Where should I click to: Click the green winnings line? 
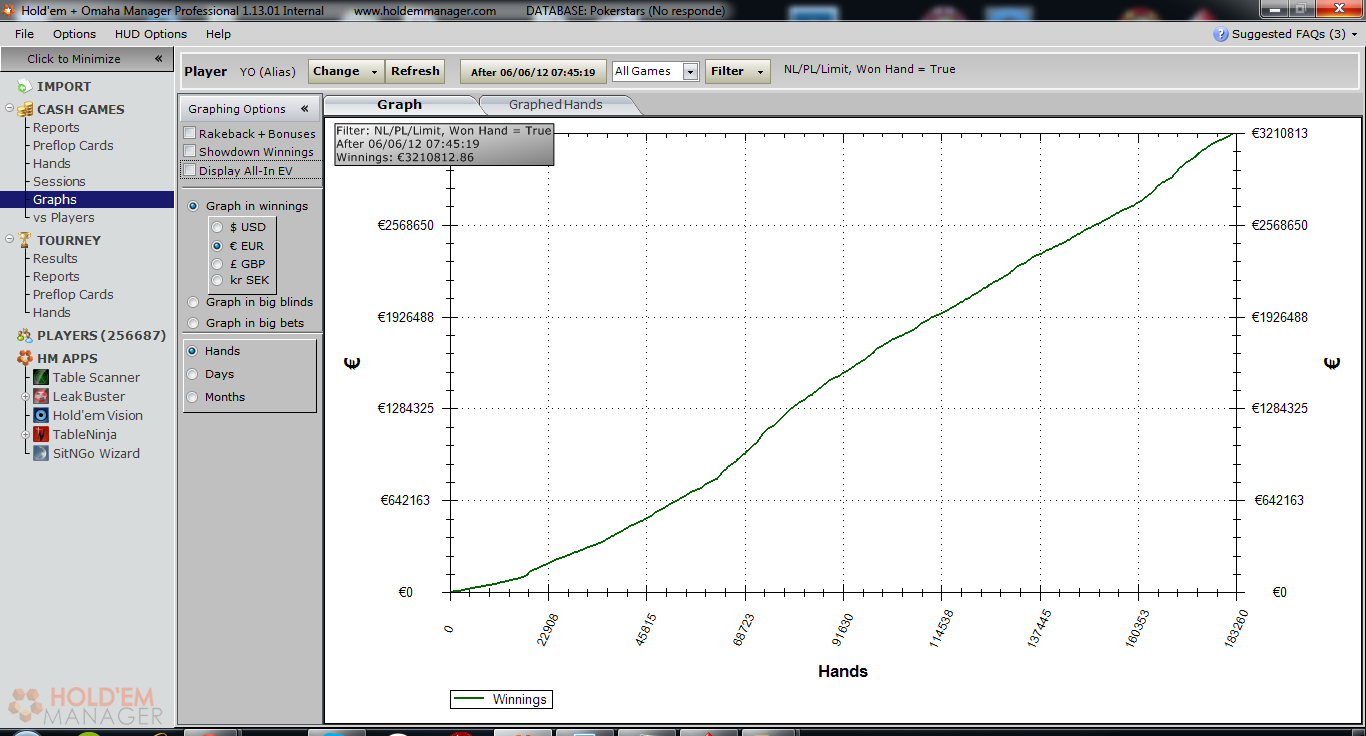tap(843, 375)
